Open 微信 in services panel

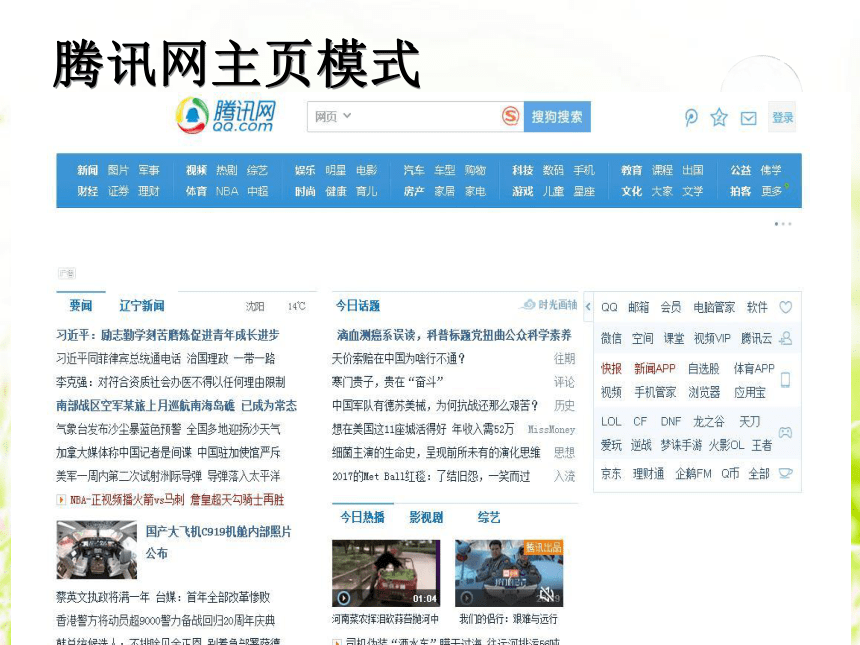(611, 338)
